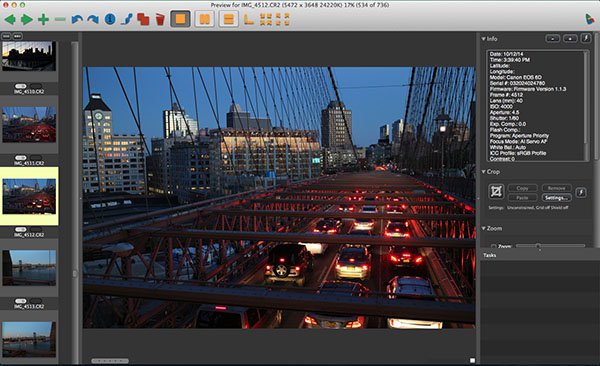Adjust the Zoom slider handle
600x366 pixels.
coord(538,246)
